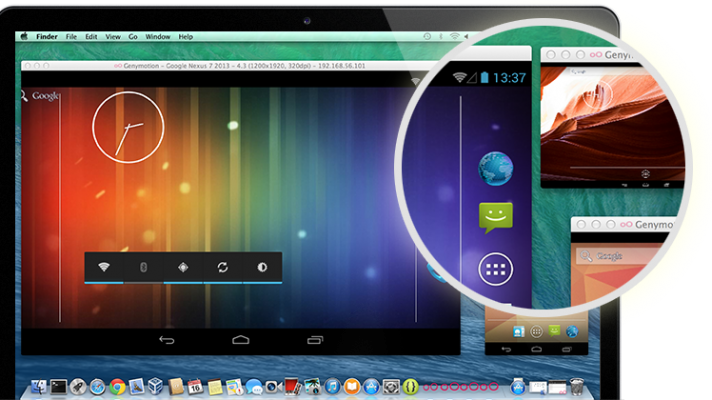Image resolution: width=712 pixels, height=400 pixels.
Task: Toggle Bluetooth in the power control widget
Action: (143, 267)
